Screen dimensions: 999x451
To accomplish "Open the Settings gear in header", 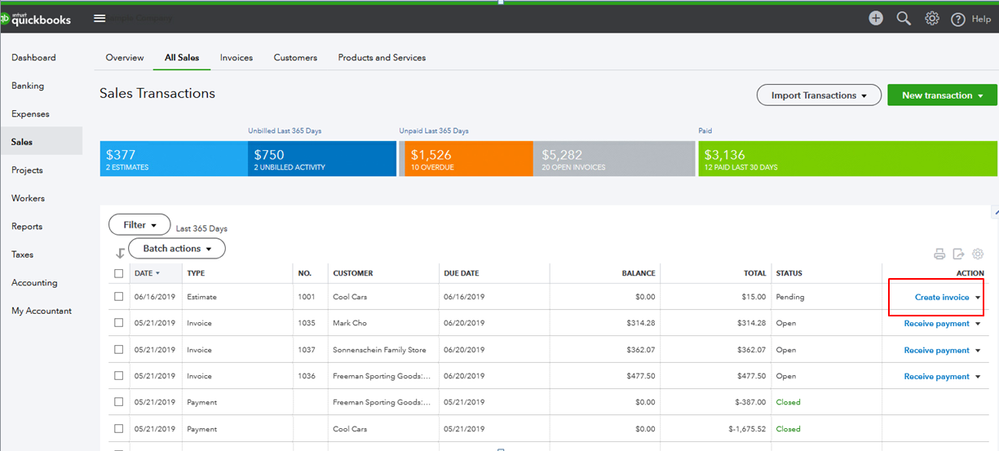I will 932,18.
